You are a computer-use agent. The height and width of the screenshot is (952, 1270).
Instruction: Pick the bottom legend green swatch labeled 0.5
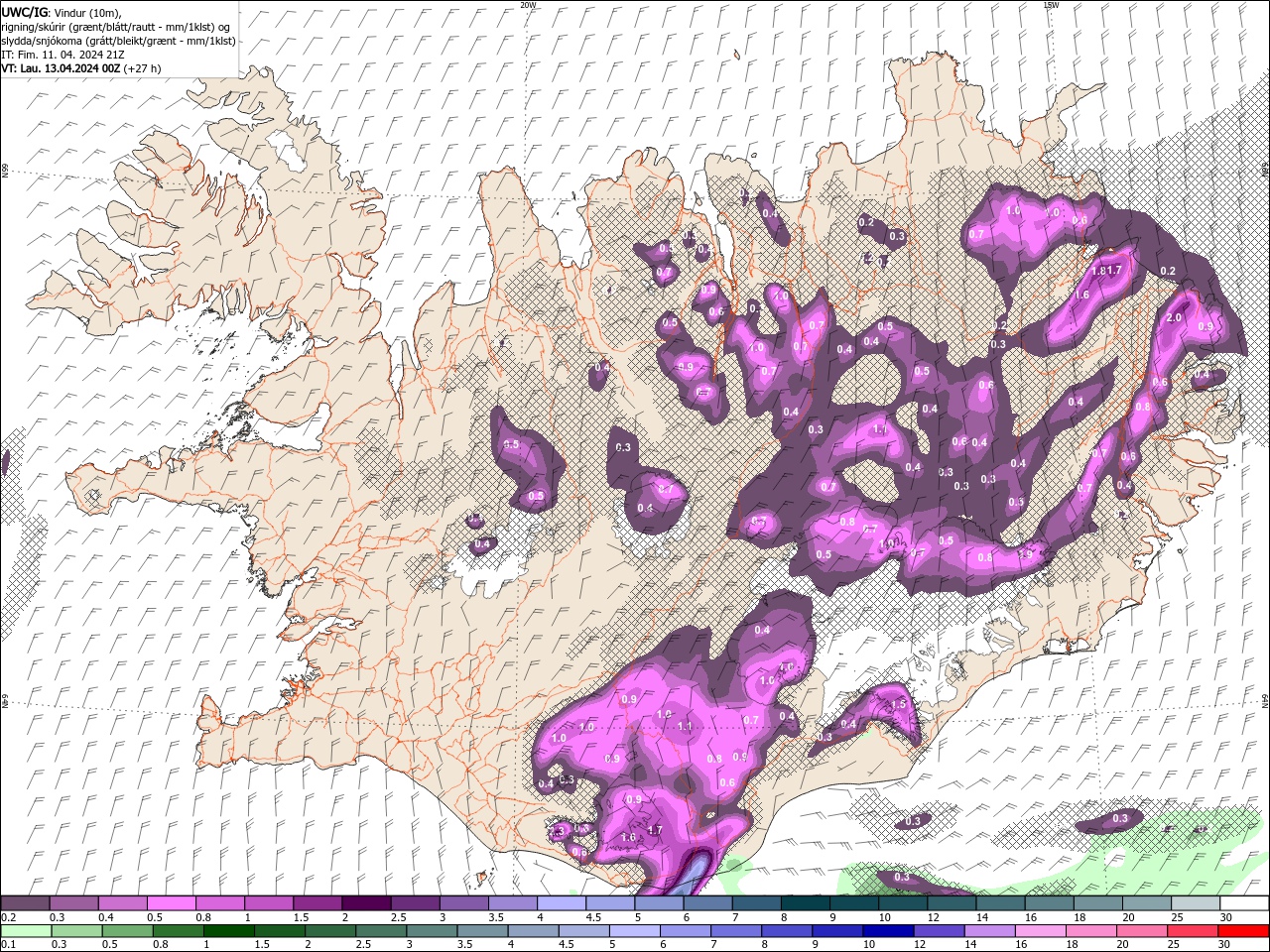click(x=127, y=930)
